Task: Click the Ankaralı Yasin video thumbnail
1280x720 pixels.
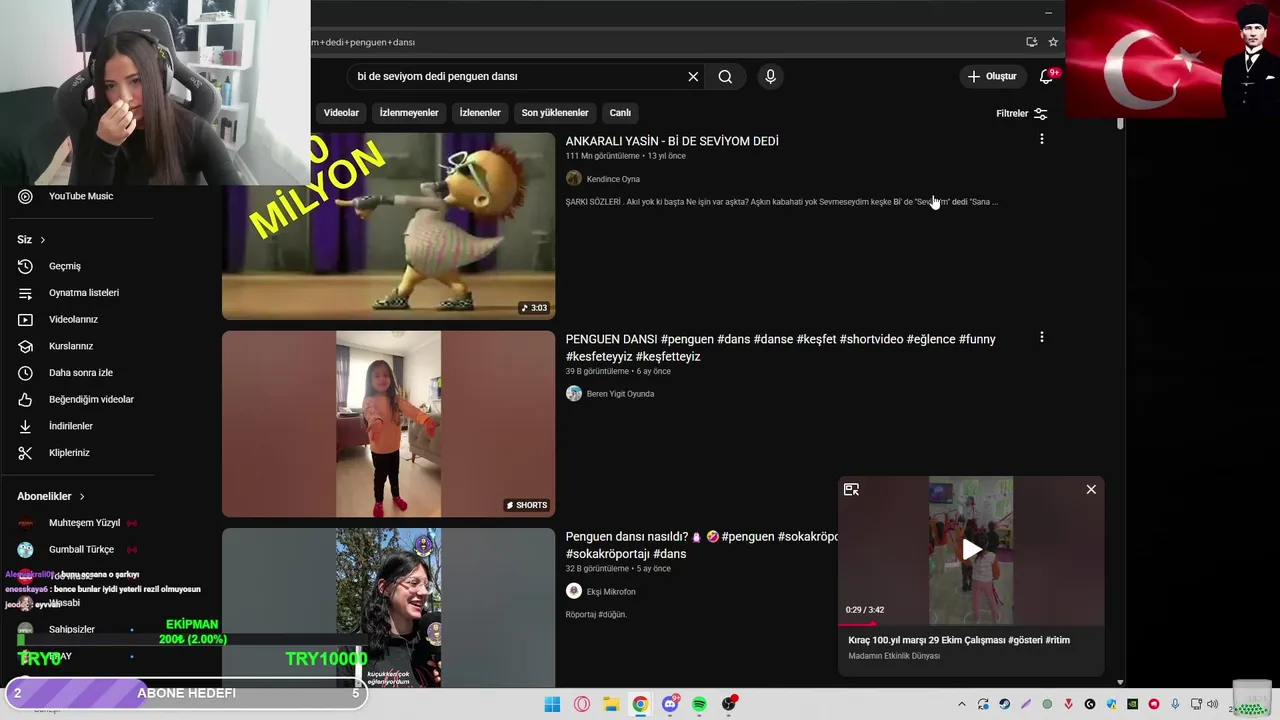Action: click(x=388, y=226)
